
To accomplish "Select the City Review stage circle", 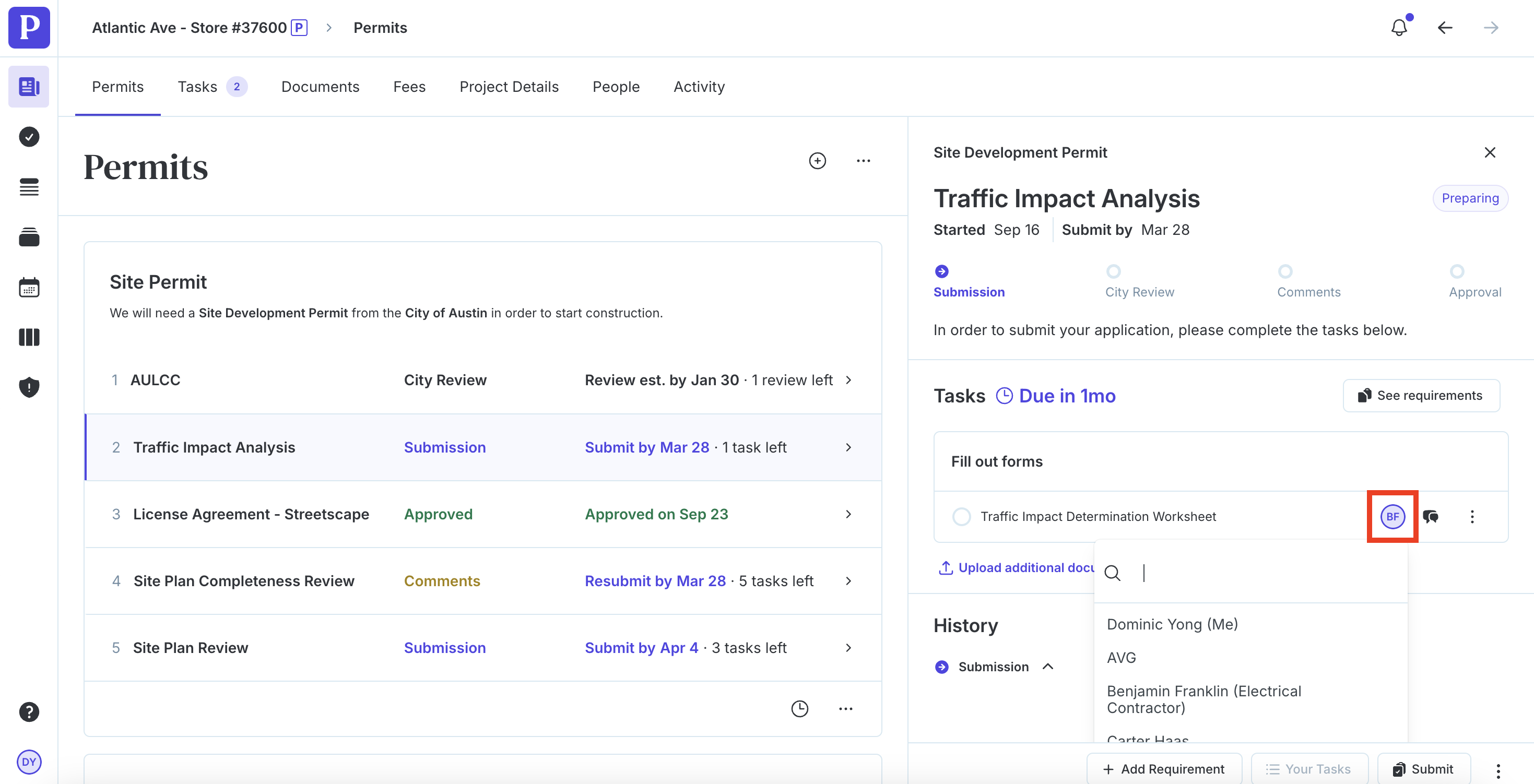I will (x=1113, y=271).
